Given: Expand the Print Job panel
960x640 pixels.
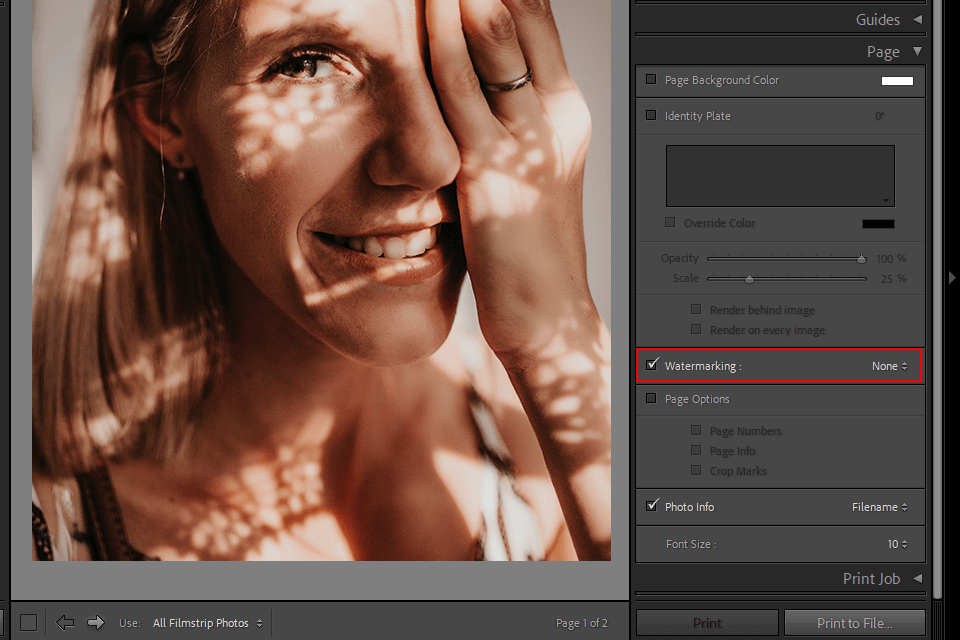Looking at the screenshot, I should [x=917, y=578].
